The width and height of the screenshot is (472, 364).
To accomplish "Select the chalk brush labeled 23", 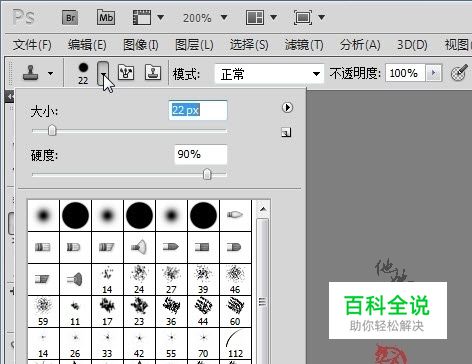I will pos(139,311).
